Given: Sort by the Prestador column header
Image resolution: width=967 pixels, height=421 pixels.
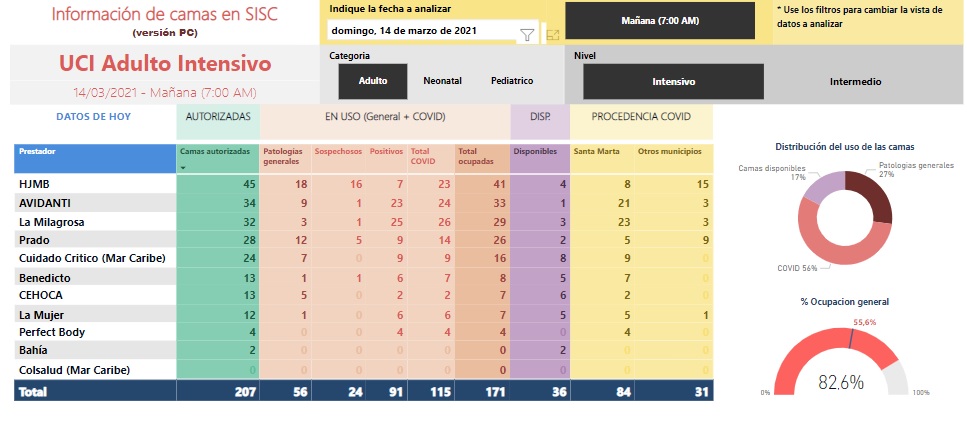Looking at the screenshot, I should (x=38, y=152).
